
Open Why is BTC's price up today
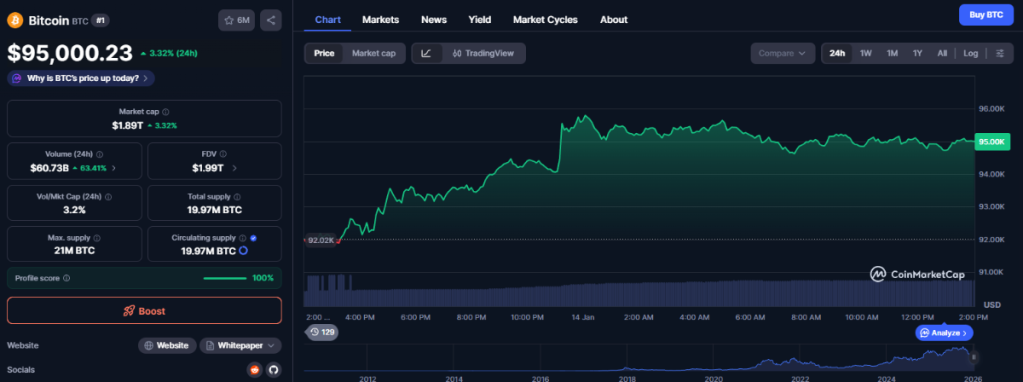(81, 78)
